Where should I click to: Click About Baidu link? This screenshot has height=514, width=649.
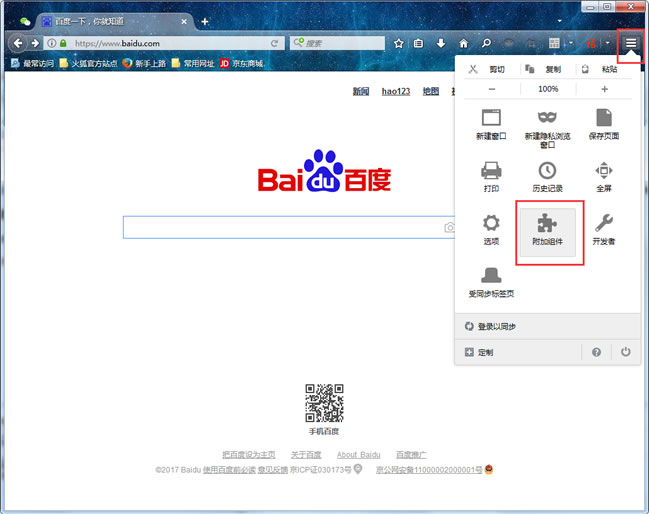358,455
